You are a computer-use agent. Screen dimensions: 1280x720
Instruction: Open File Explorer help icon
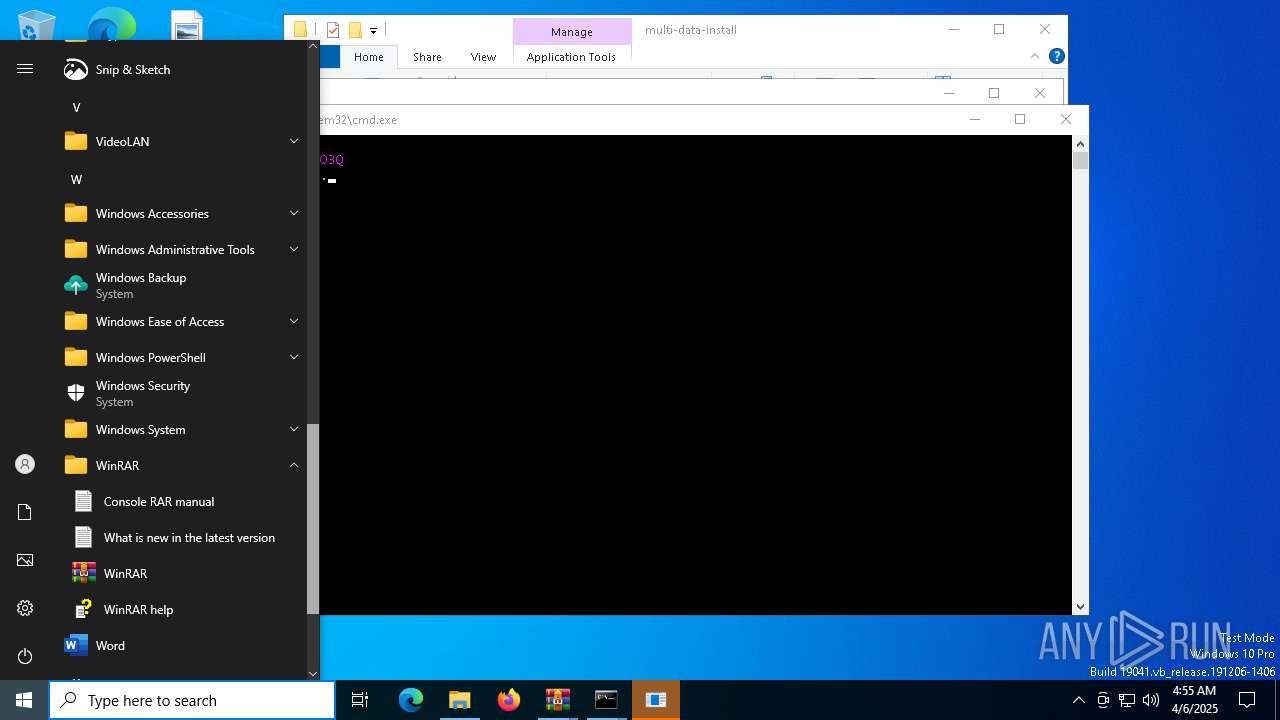[x=1056, y=56]
